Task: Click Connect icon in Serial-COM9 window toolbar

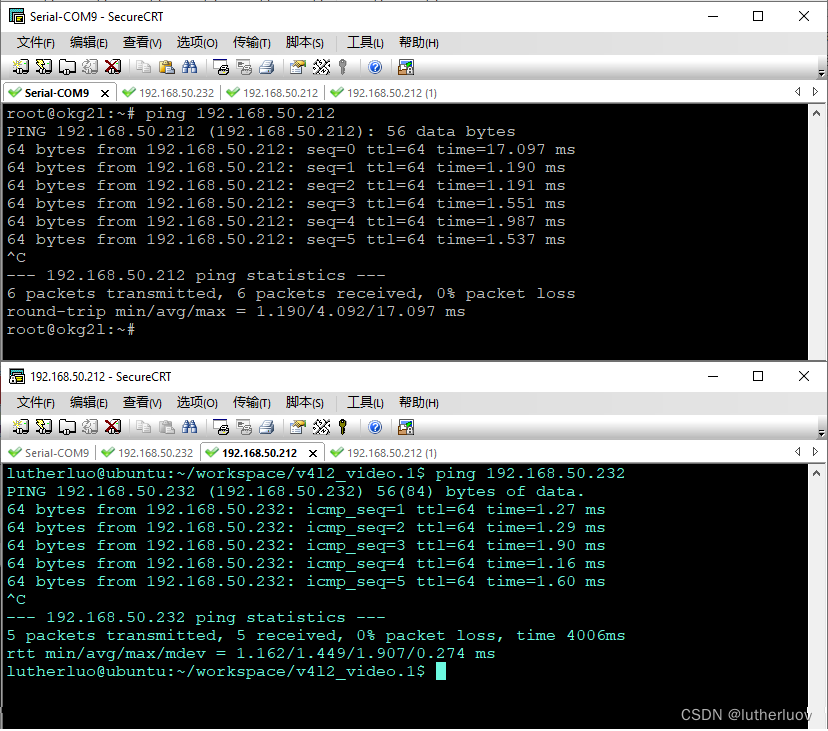Action: point(21,67)
